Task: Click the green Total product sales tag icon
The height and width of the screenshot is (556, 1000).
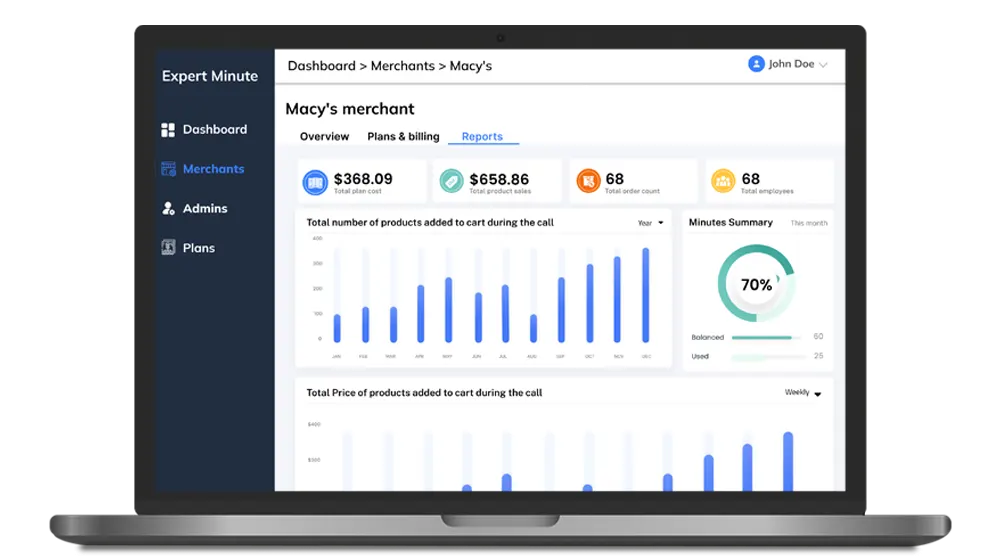Action: coord(452,181)
